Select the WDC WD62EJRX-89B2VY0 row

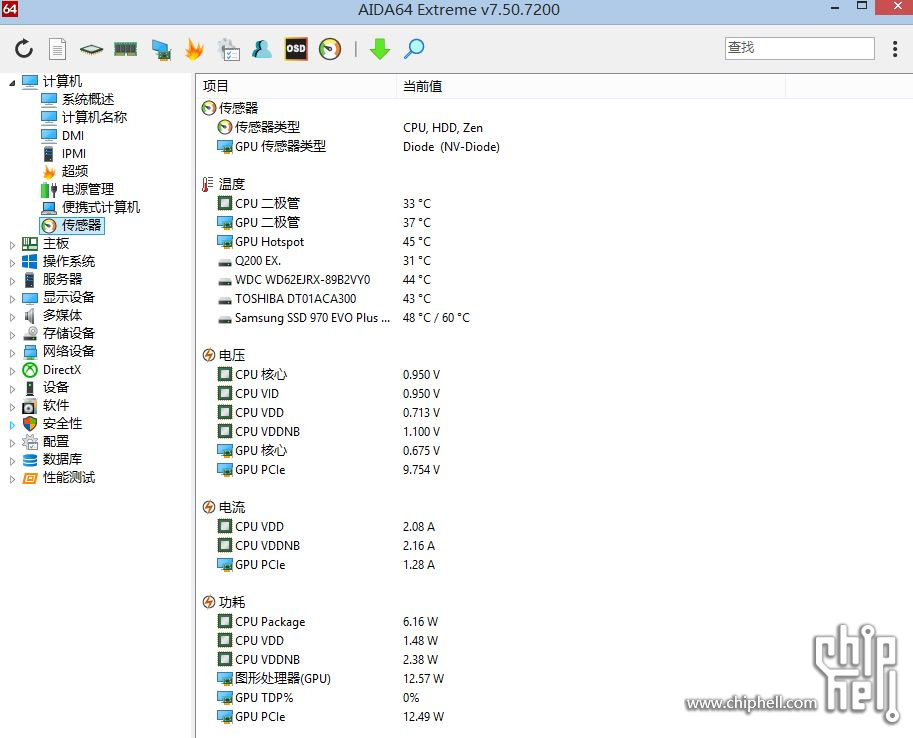pyautogui.click(x=324, y=280)
